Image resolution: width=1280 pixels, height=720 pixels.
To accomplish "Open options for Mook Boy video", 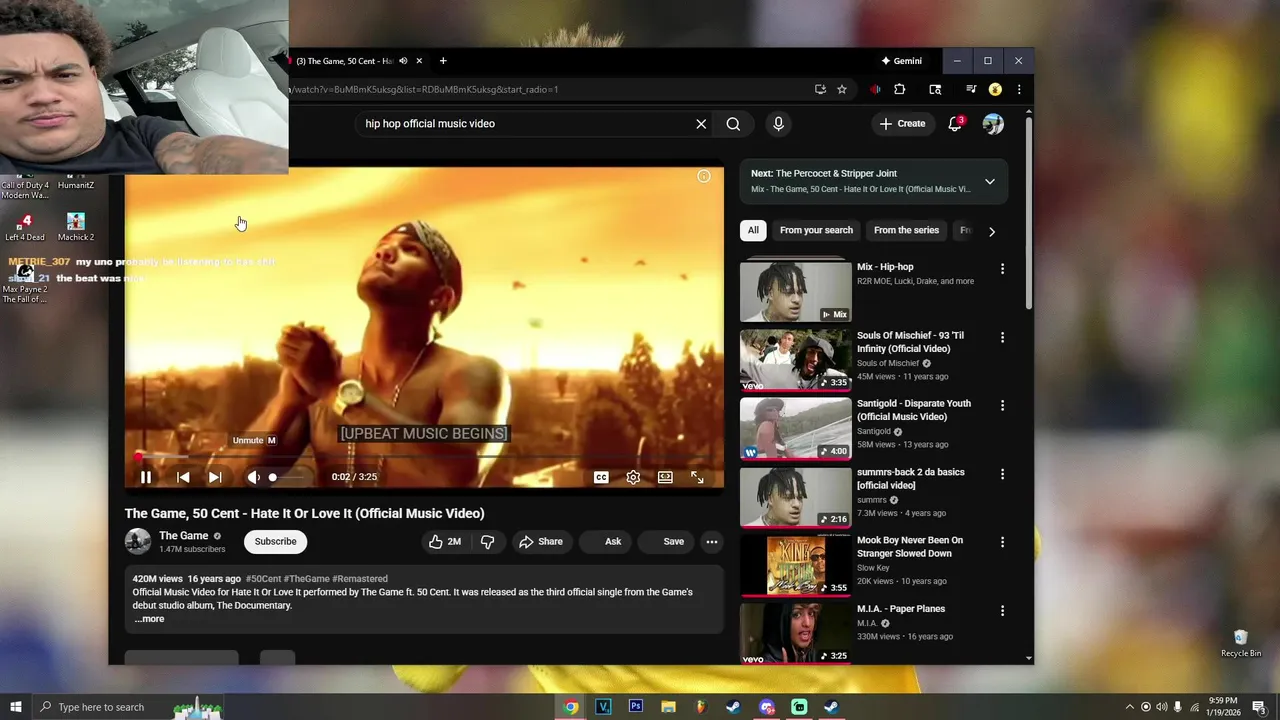I will (1002, 542).
